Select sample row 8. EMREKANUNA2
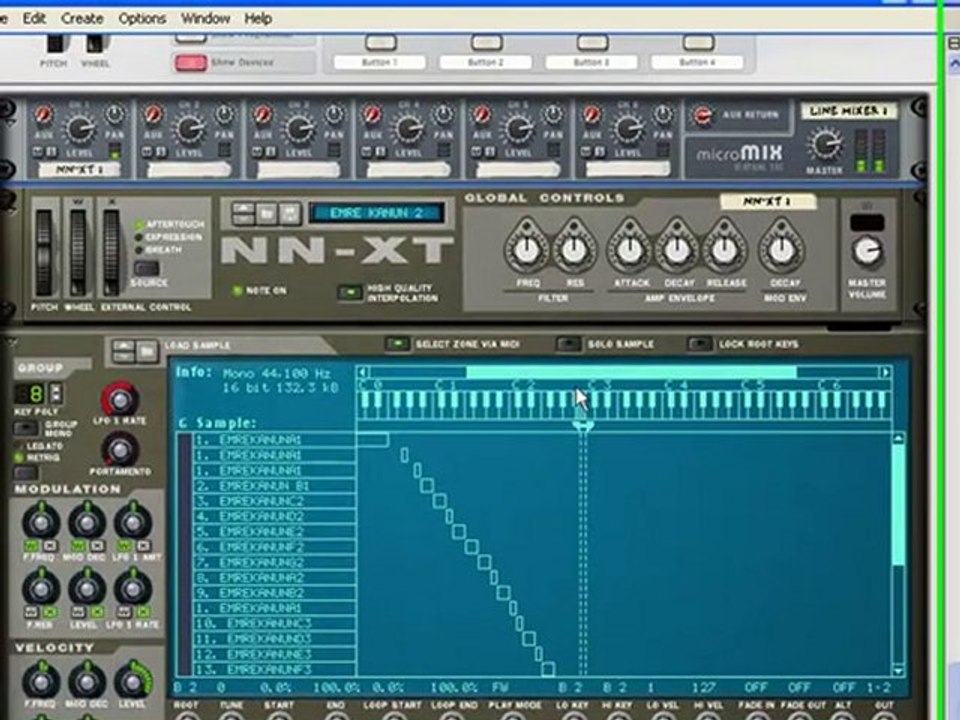 [x=275, y=578]
